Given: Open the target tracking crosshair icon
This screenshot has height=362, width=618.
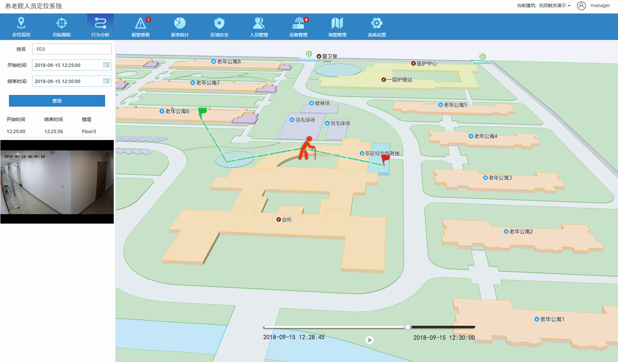Looking at the screenshot, I should click(61, 27).
